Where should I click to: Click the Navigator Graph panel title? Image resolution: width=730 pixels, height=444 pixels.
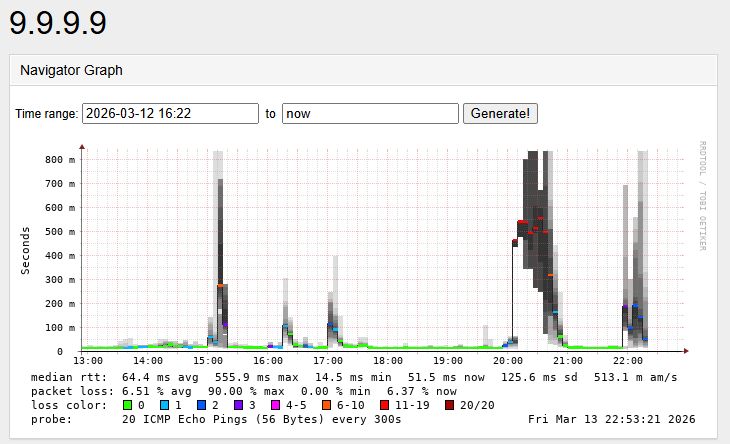[71, 70]
